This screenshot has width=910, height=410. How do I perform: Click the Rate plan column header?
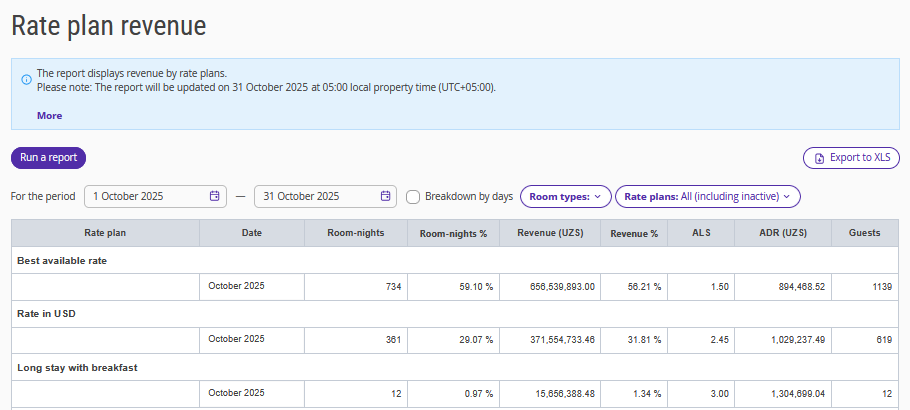[105, 233]
